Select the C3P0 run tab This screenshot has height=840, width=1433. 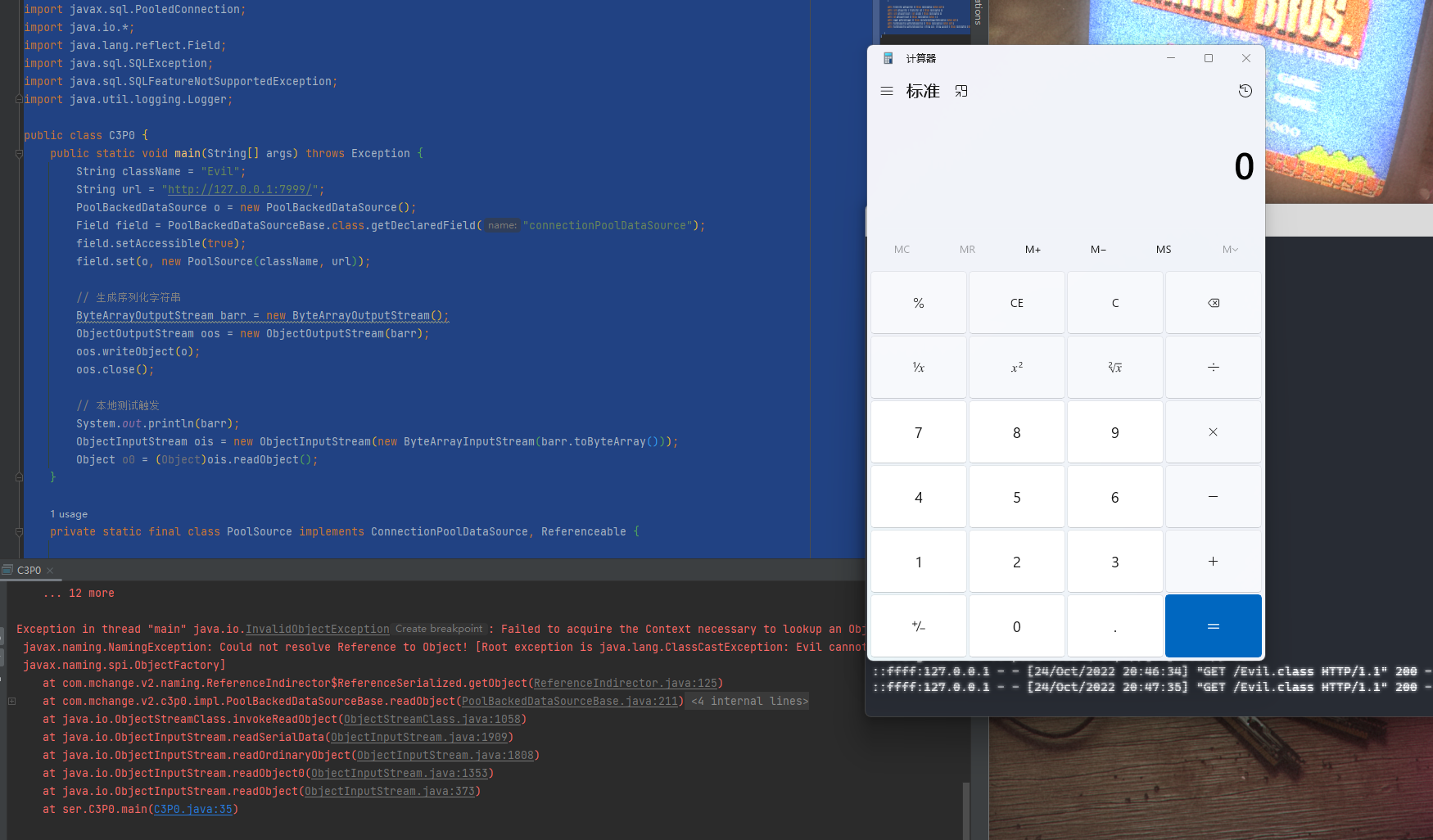(x=29, y=571)
